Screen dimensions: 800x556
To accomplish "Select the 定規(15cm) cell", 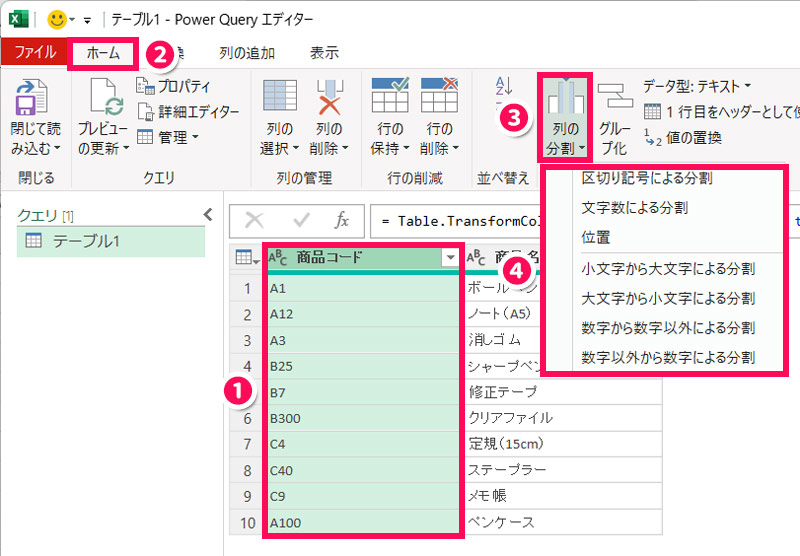I will (x=563, y=444).
